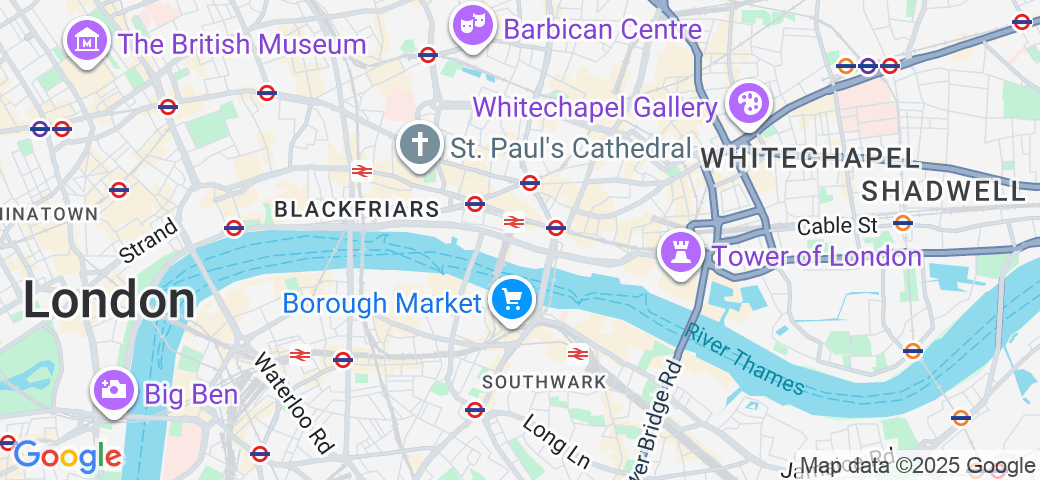Click the Borough Market text label
Viewport: 1040px width, 480px height.
tap(381, 304)
